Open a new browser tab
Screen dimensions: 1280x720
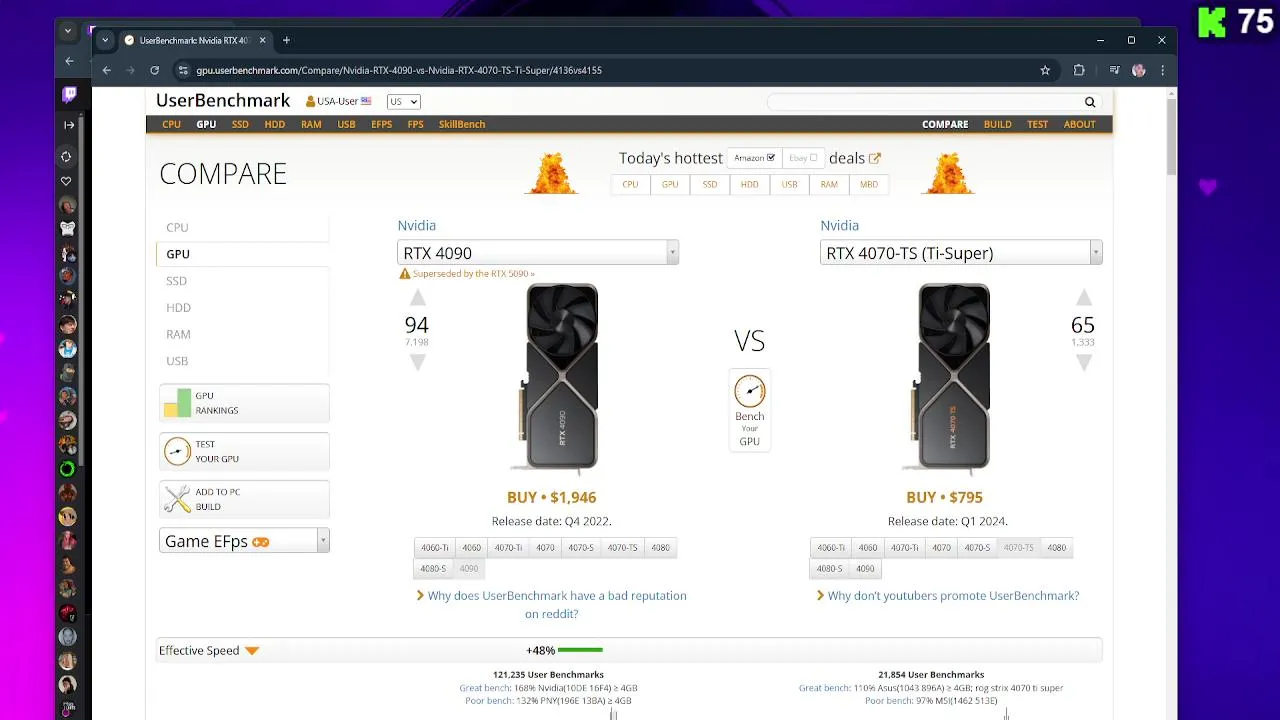(286, 40)
